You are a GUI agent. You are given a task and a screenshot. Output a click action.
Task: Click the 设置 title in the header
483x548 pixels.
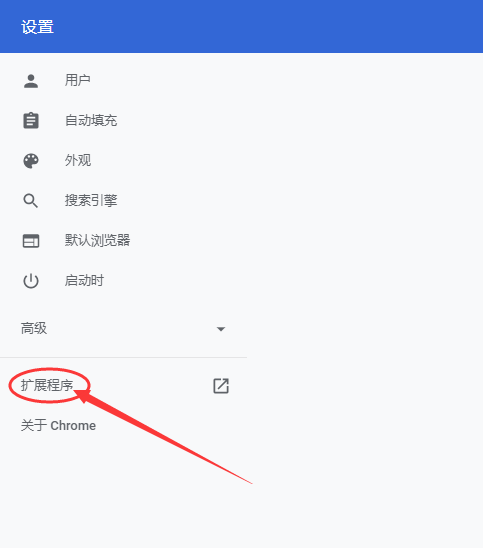(37, 27)
